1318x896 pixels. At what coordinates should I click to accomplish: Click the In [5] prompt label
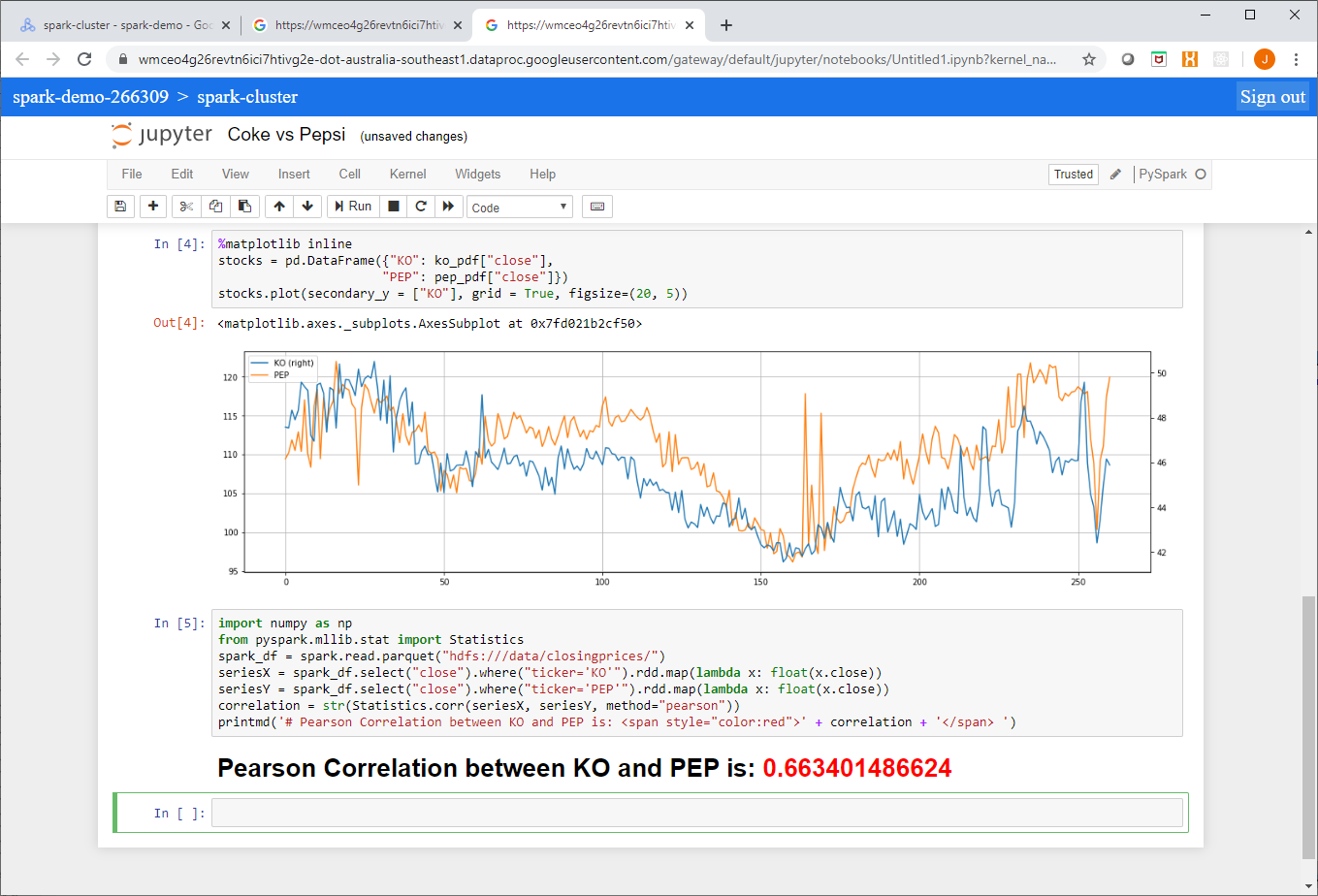(x=178, y=624)
